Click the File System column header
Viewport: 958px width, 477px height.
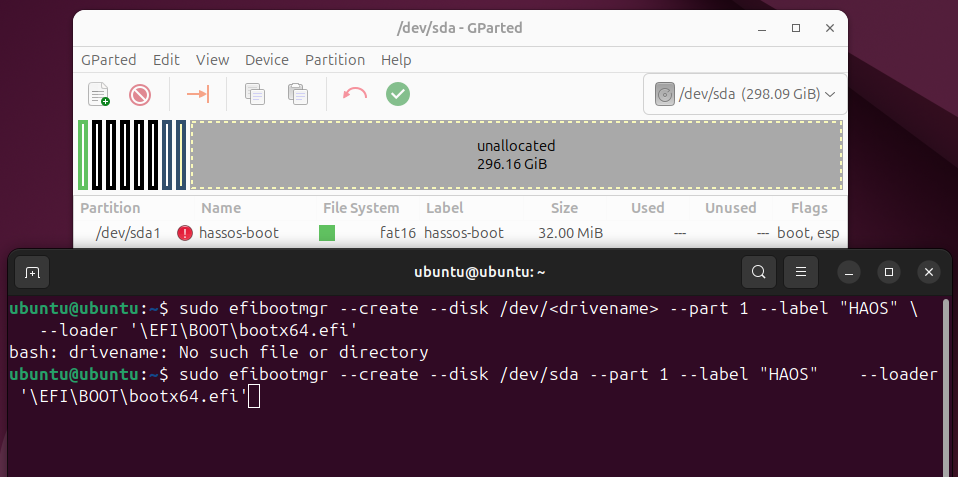point(361,208)
